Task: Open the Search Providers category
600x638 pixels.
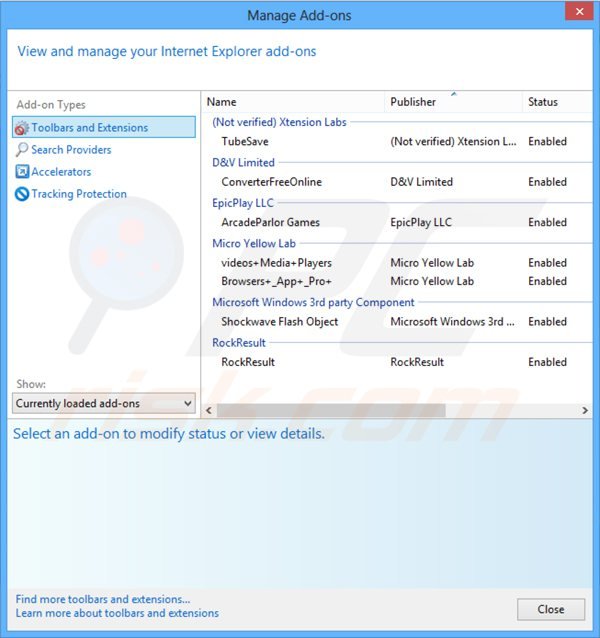Action: coord(71,150)
